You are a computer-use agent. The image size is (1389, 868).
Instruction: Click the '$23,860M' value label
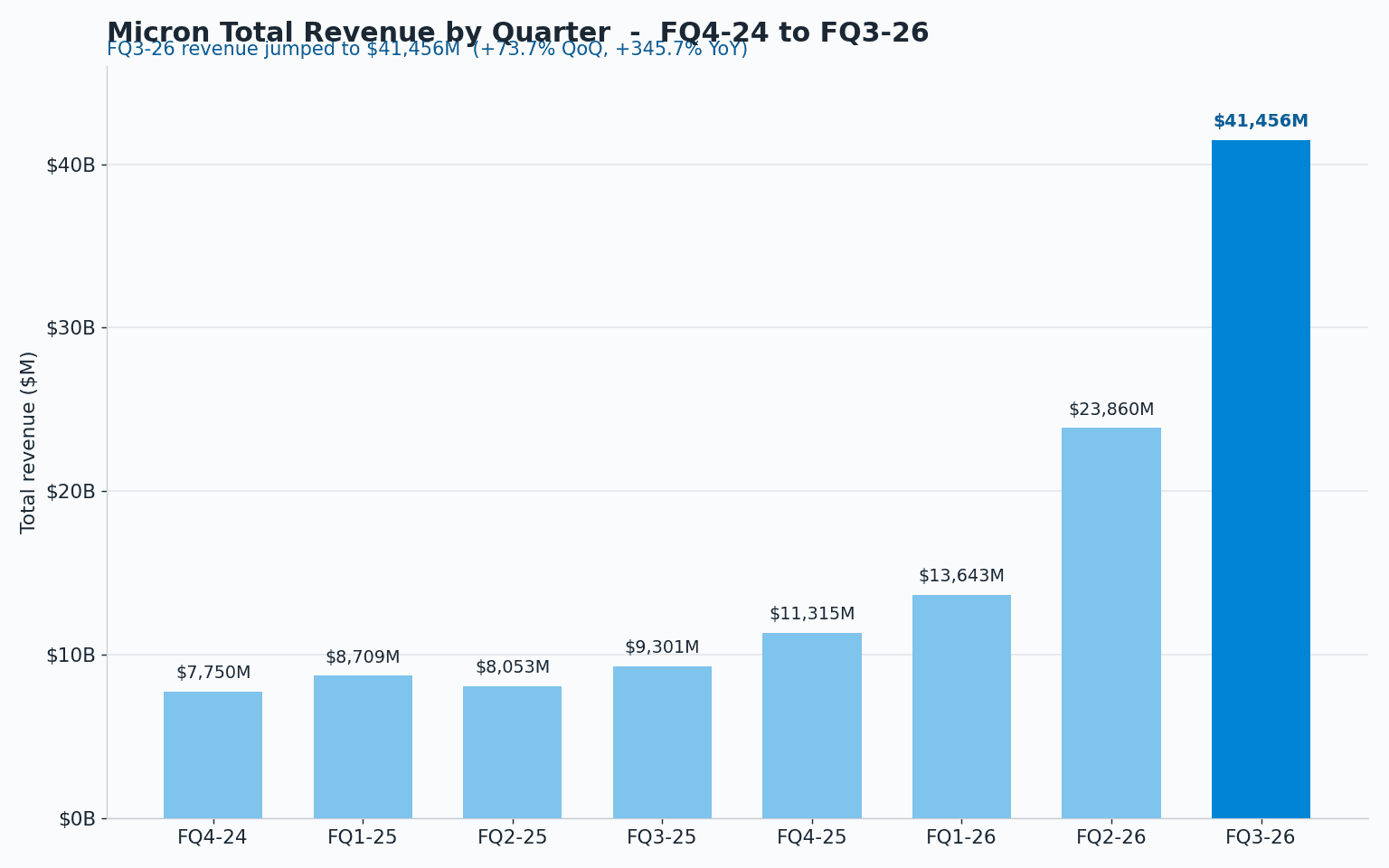coord(1111,410)
